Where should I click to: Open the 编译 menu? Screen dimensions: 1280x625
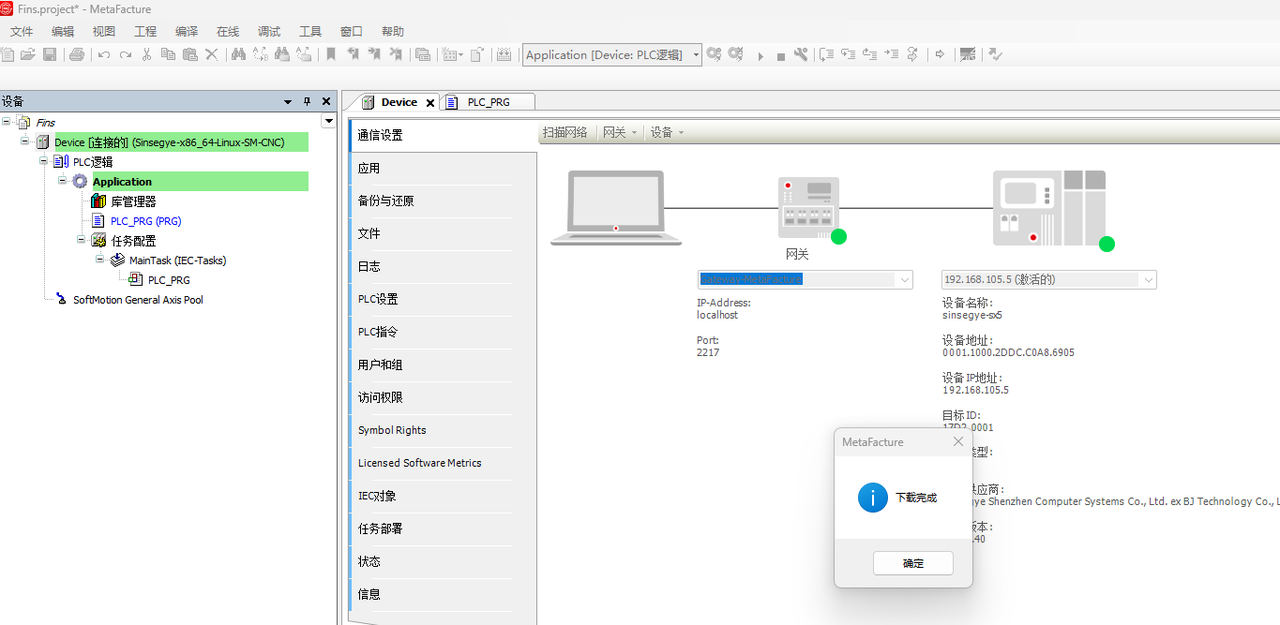(x=186, y=32)
